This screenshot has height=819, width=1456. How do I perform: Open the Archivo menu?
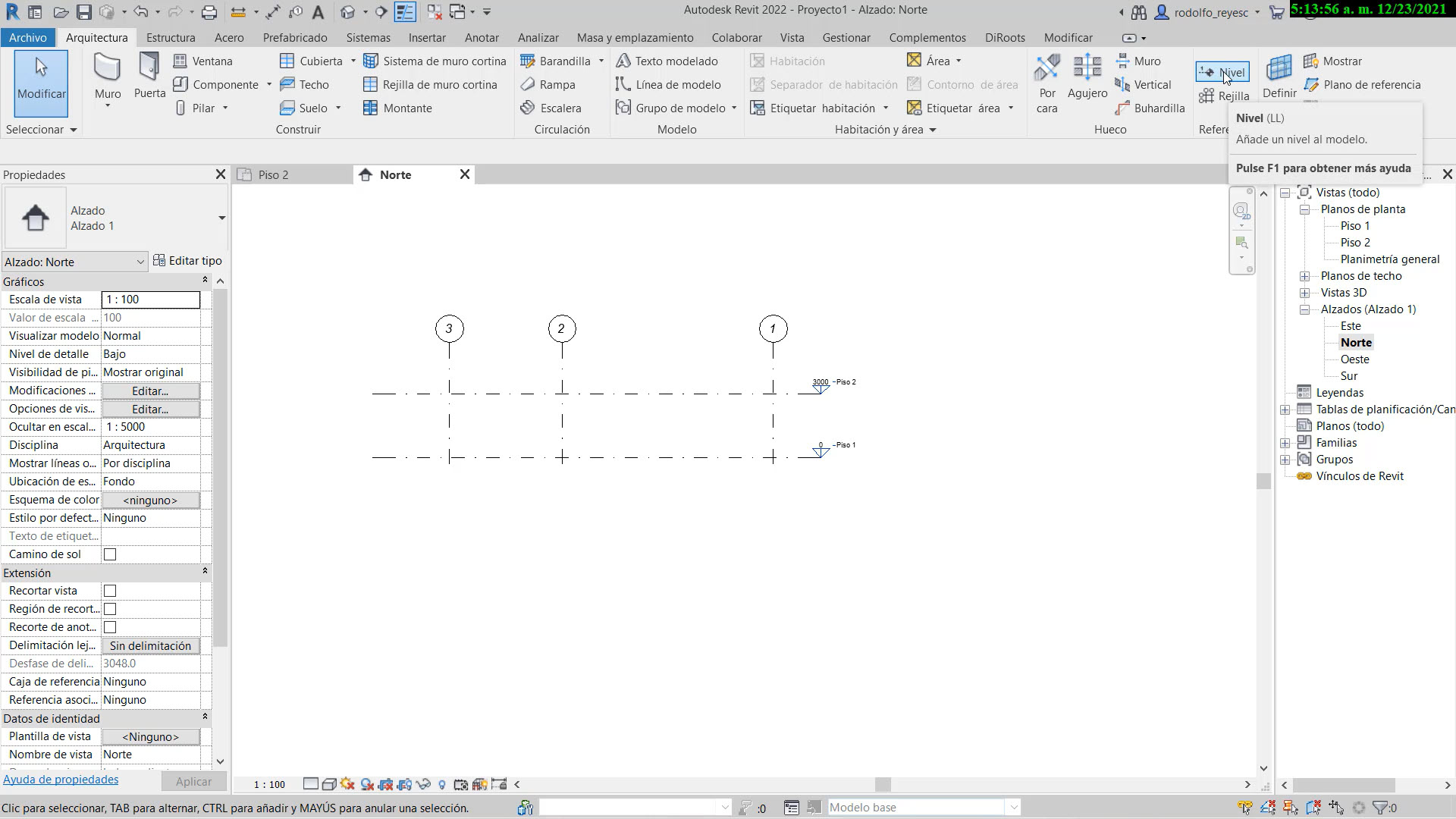pos(28,37)
